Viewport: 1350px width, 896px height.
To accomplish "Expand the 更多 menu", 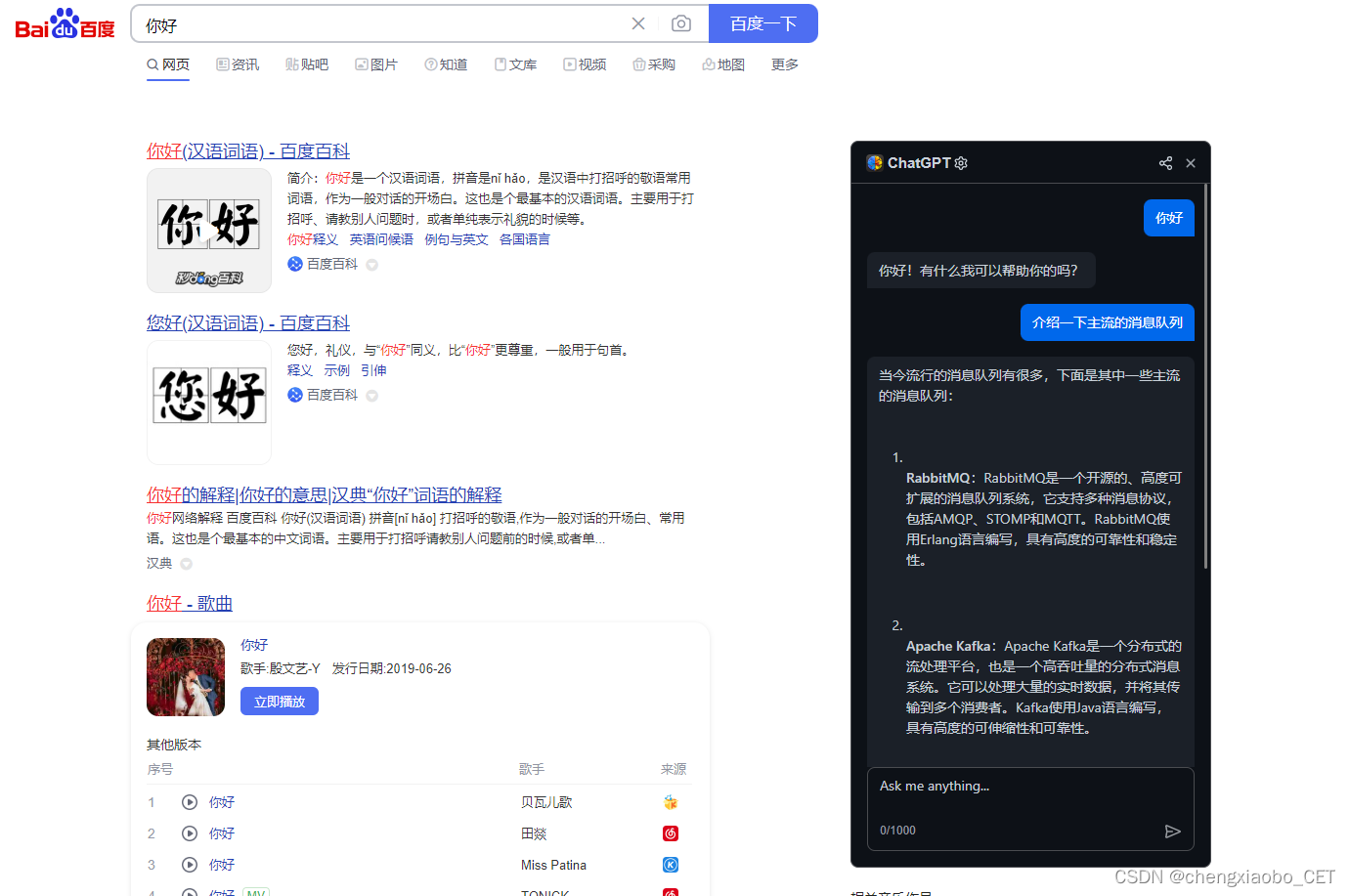I will click(x=785, y=64).
